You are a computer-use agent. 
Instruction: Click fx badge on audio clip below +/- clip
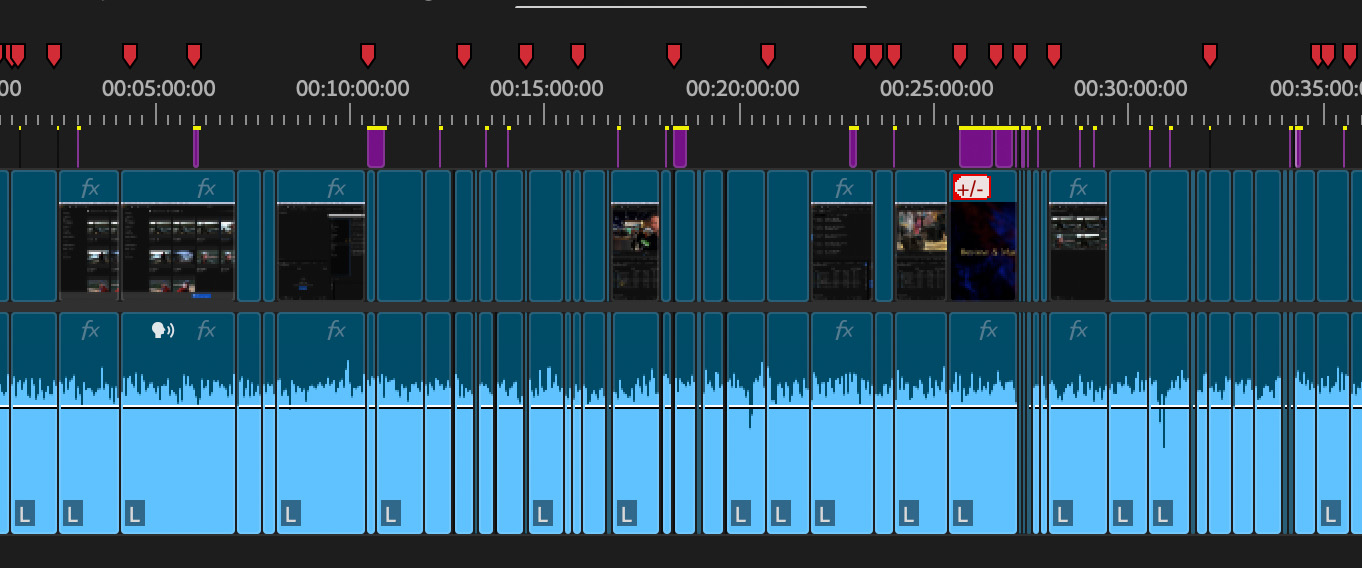[988, 330]
